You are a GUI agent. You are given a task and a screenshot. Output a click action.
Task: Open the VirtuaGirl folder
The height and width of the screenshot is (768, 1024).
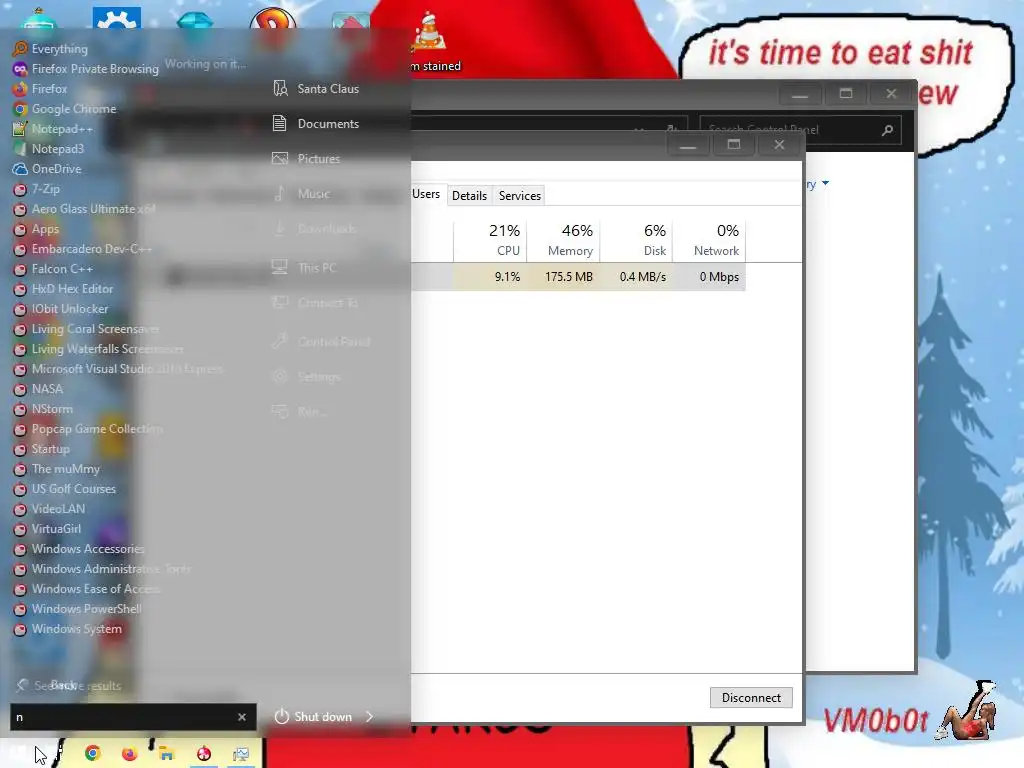[x=47, y=529]
